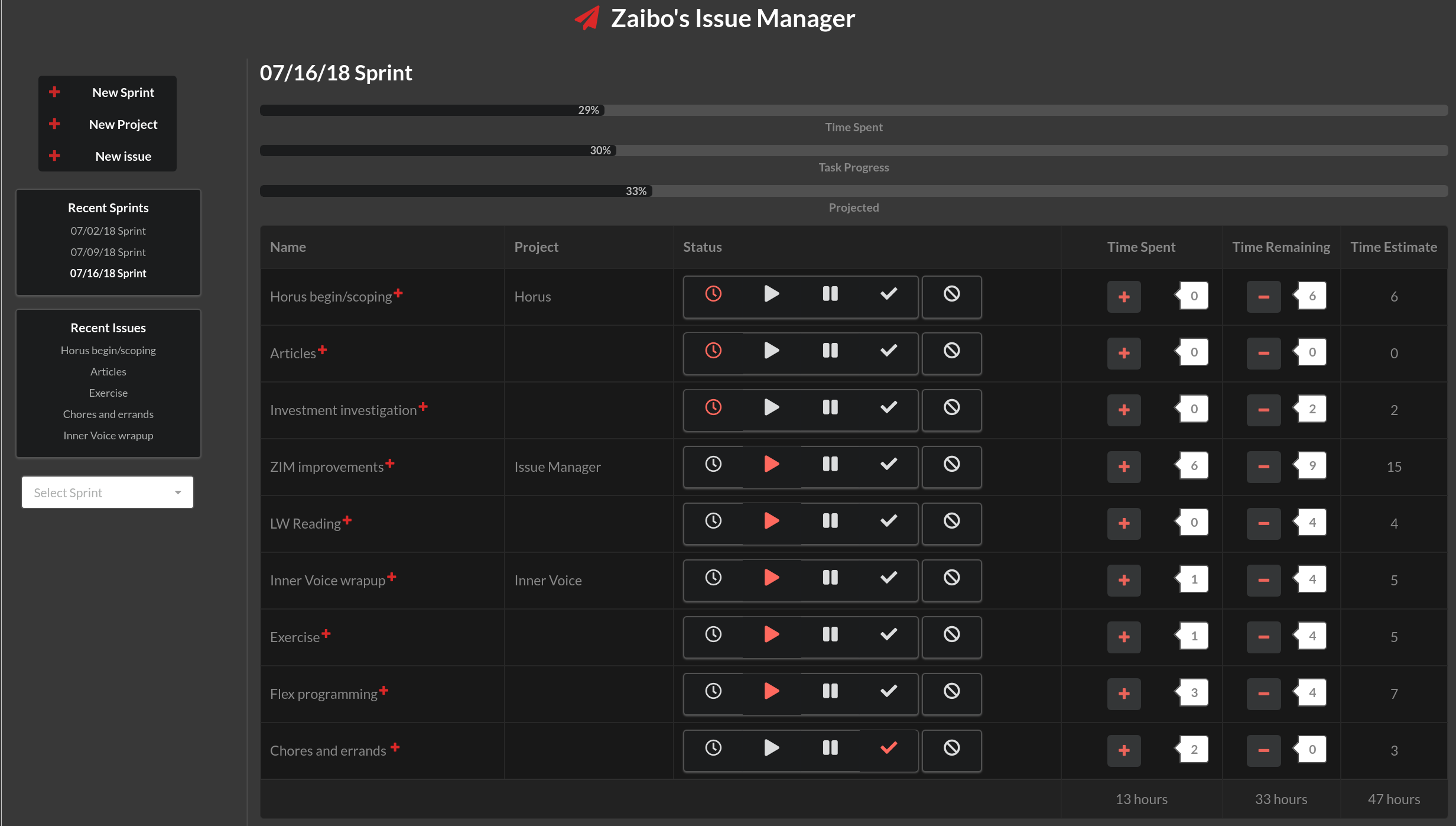Screen dimensions: 1456x826
Task: Click the New Sprint button
Action: tap(123, 92)
